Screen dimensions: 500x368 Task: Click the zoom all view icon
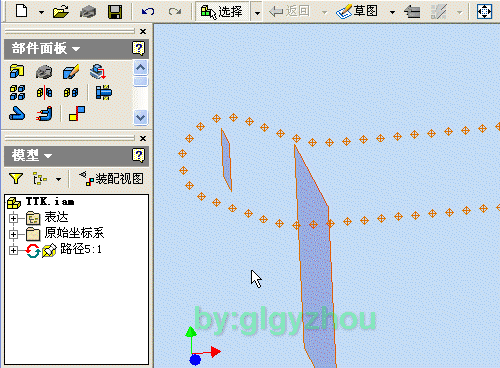pos(484,12)
